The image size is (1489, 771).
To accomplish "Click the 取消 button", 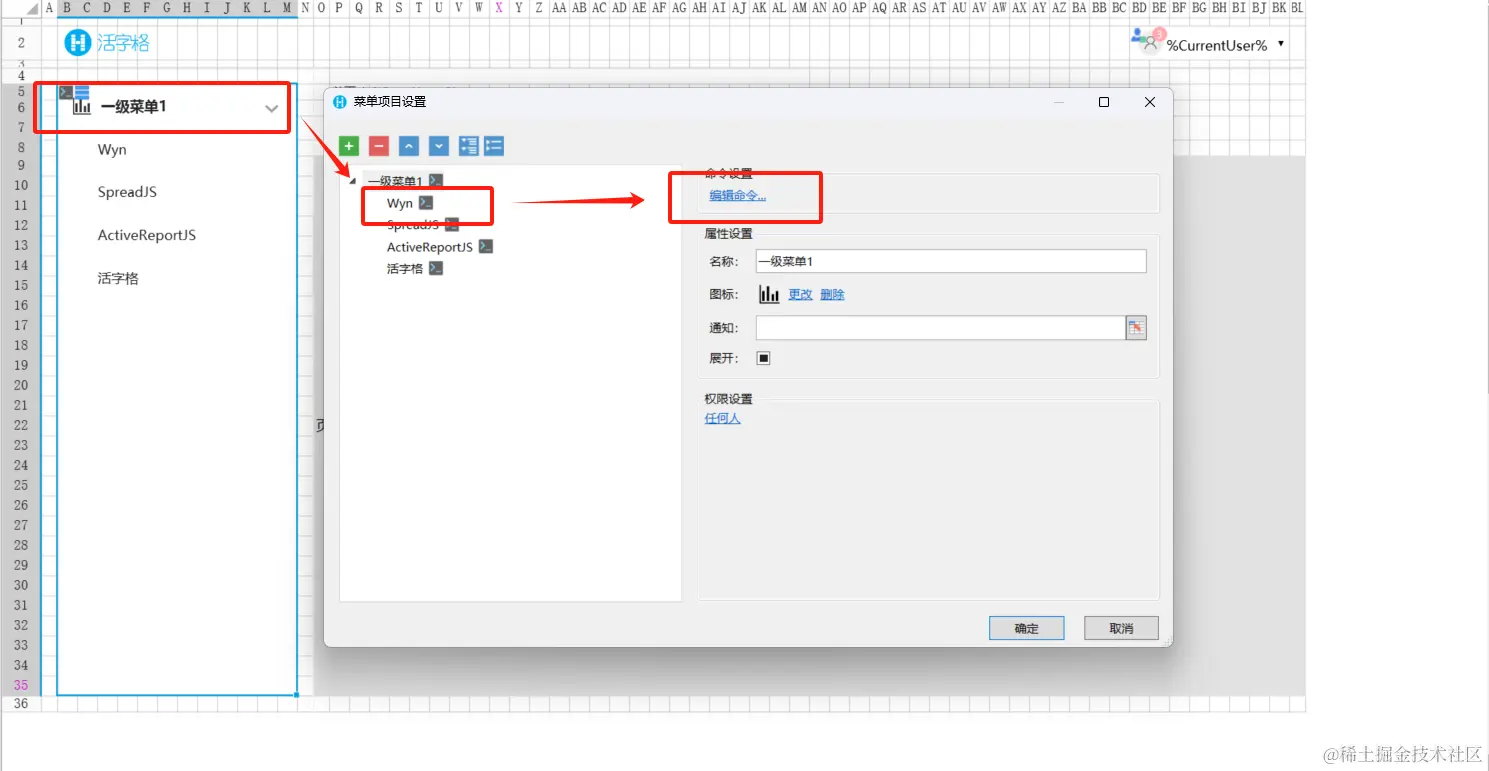I will (x=1122, y=628).
